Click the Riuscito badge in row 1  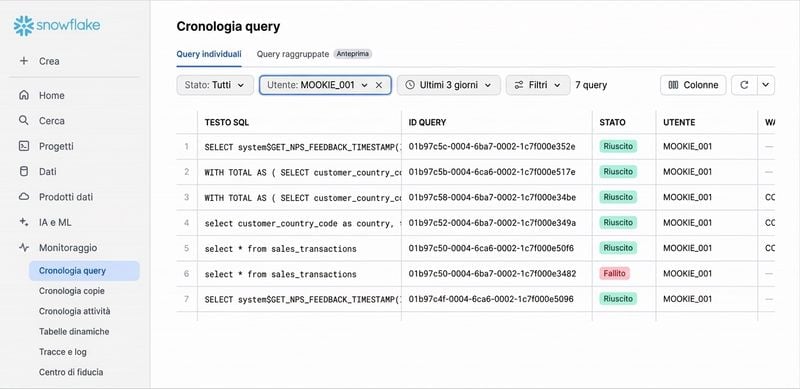coord(618,147)
